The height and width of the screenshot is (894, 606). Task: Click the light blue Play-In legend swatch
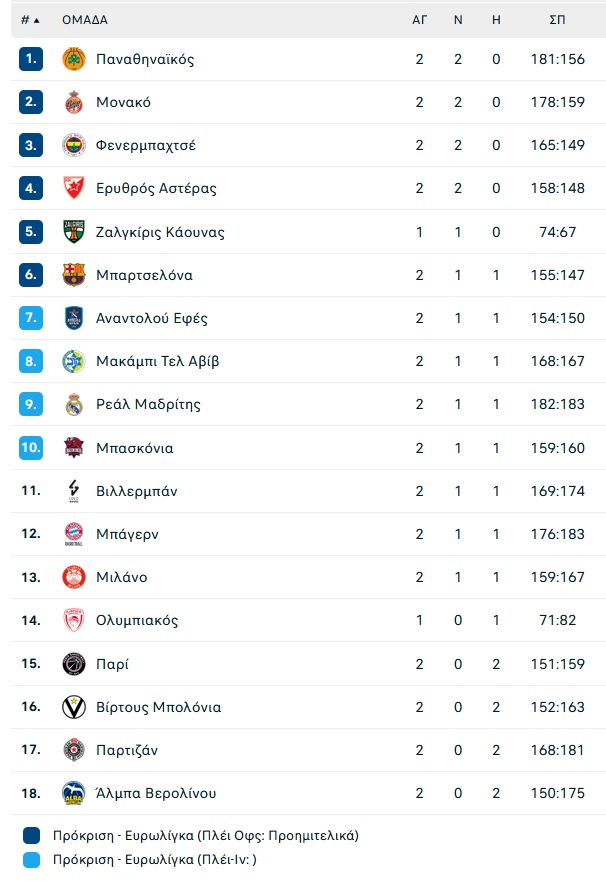(31, 859)
